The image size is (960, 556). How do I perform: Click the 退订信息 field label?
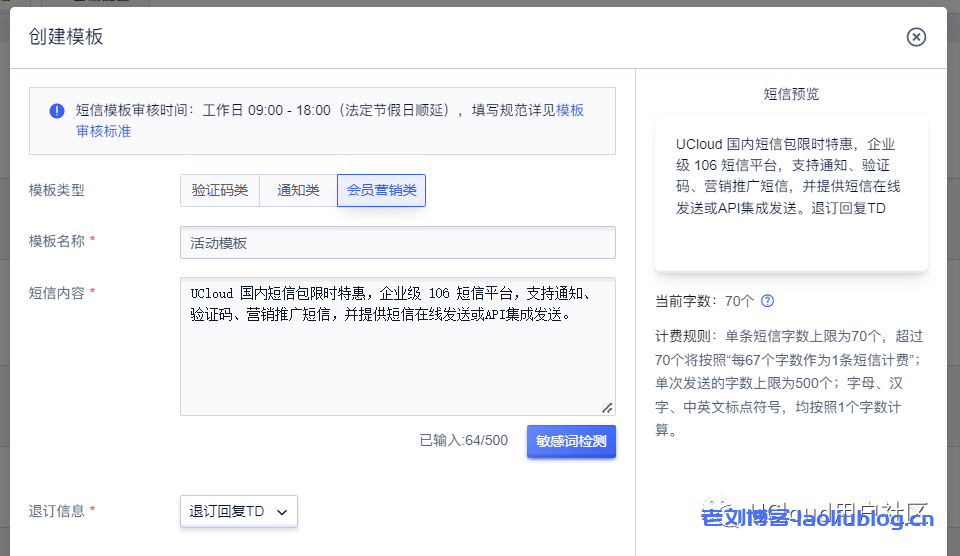pyautogui.click(x=57, y=511)
